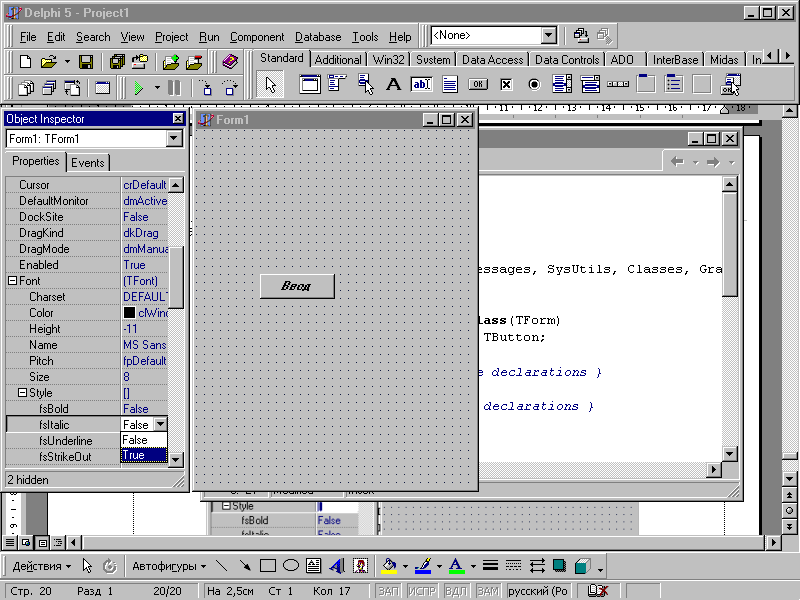Click the Ввод button on Form1
The height and width of the screenshot is (600, 800).
[297, 286]
